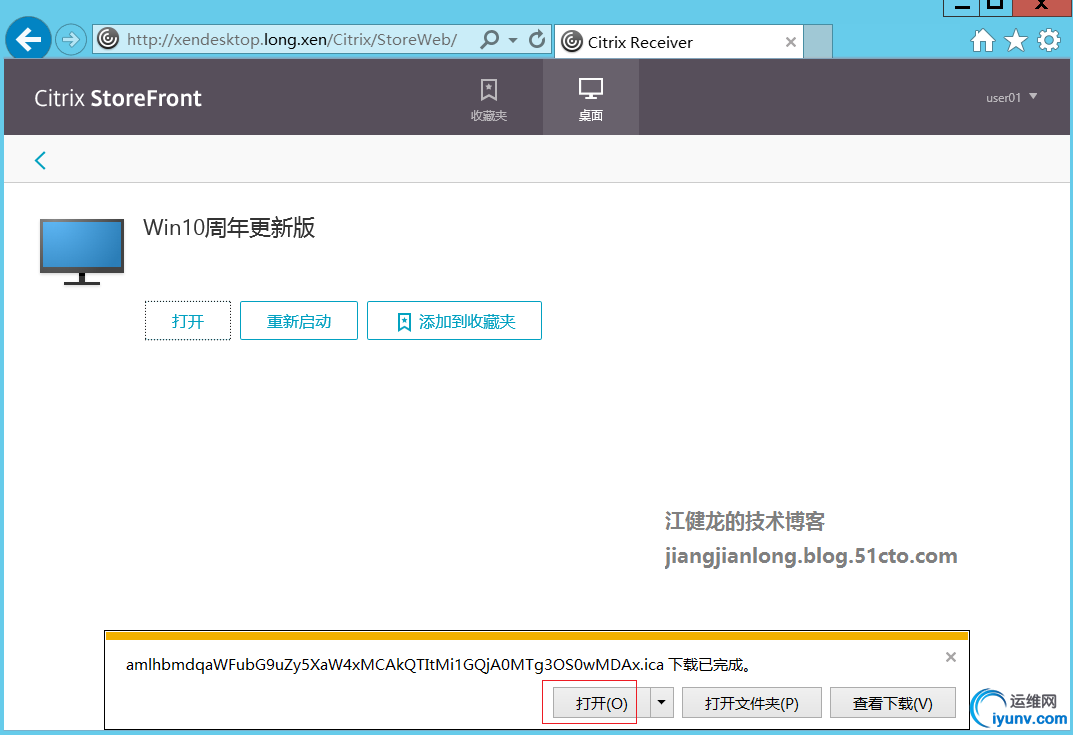The image size is (1073, 735).
Task: Click the search magnifier in address bar
Action: coord(489,40)
